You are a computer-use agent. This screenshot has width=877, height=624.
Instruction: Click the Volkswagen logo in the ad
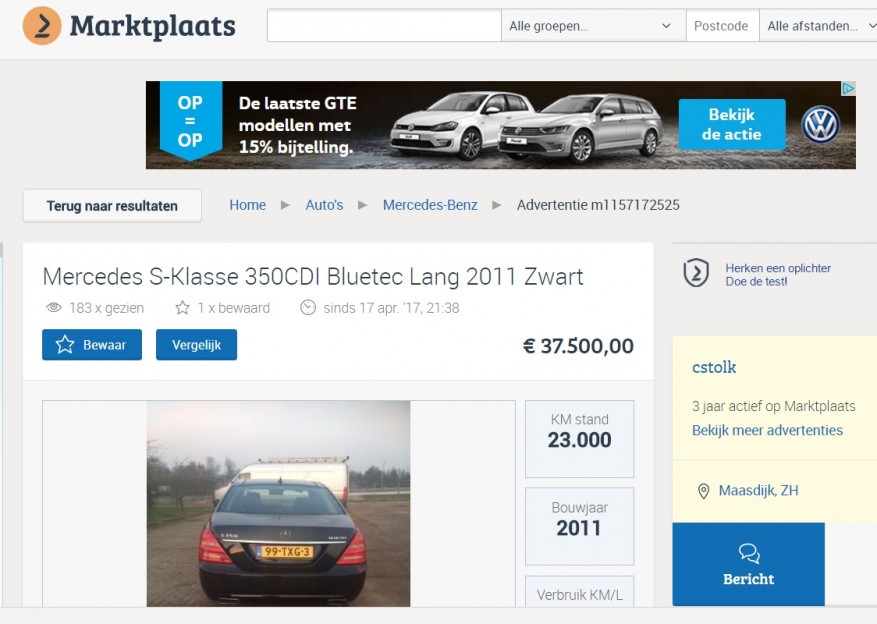821,125
